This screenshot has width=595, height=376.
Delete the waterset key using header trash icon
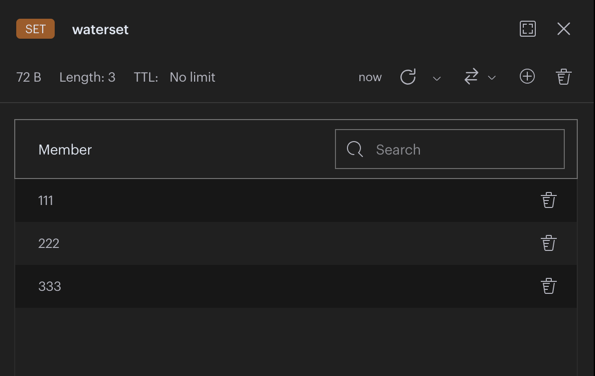[x=564, y=77]
